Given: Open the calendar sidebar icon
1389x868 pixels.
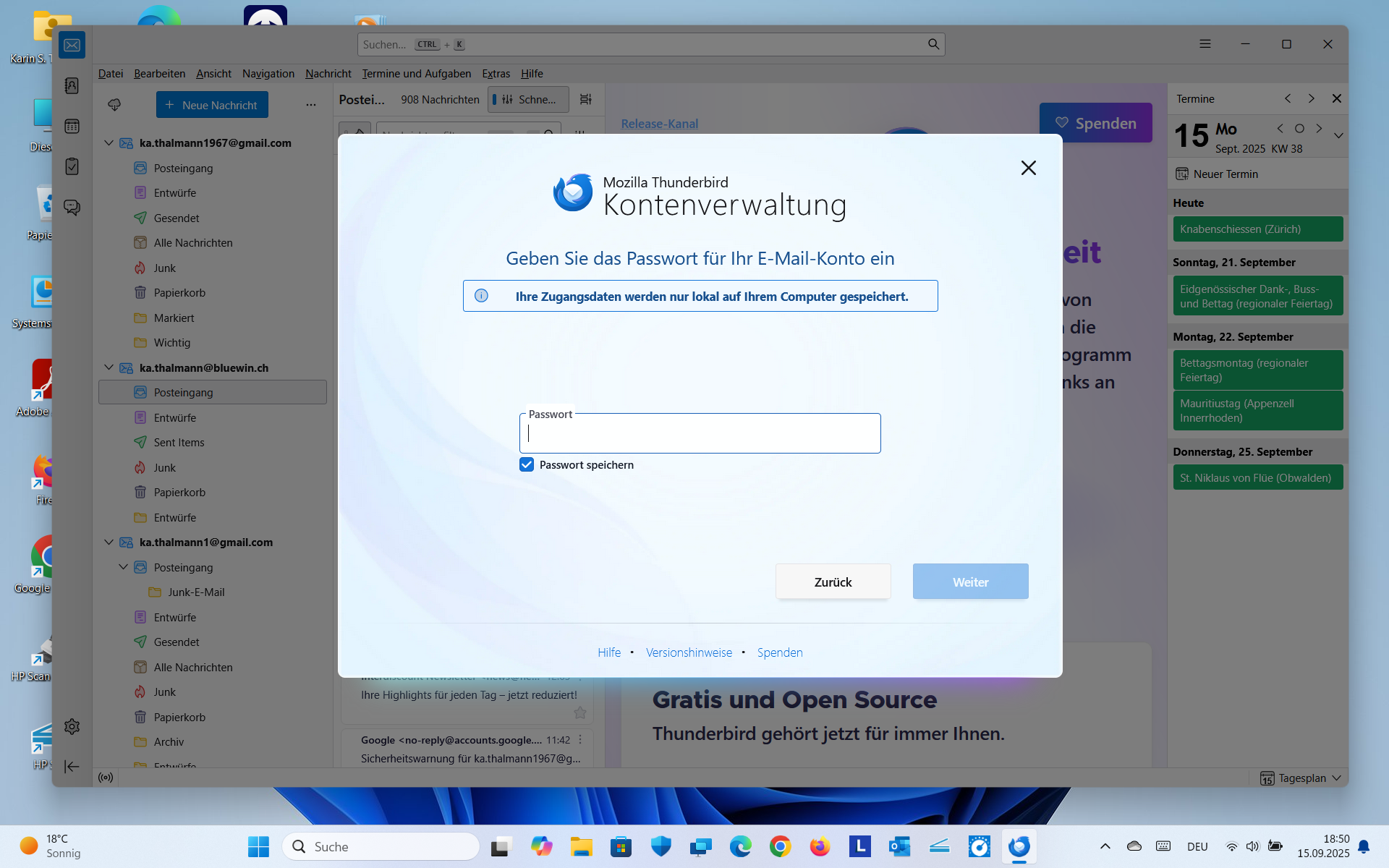Looking at the screenshot, I should [x=72, y=127].
